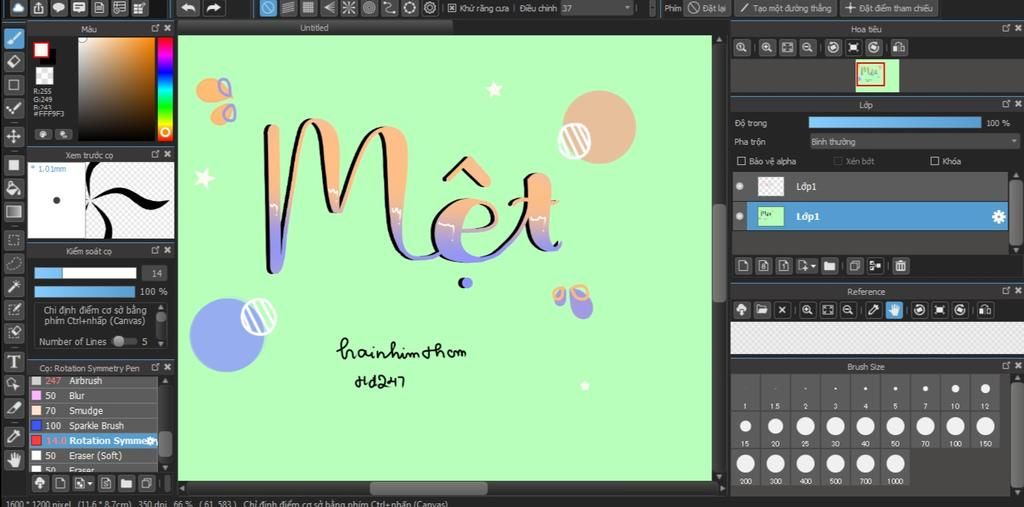The width and height of the screenshot is (1024, 507).
Task: Enable the Bảo vệ alpha checkbox
Action: [741, 161]
